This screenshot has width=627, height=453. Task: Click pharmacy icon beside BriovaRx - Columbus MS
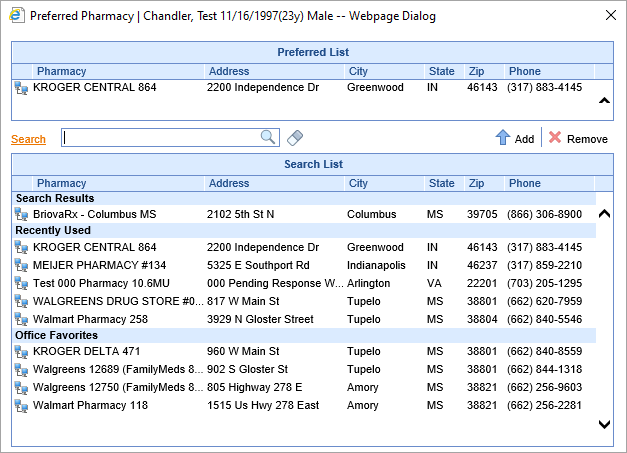21,215
